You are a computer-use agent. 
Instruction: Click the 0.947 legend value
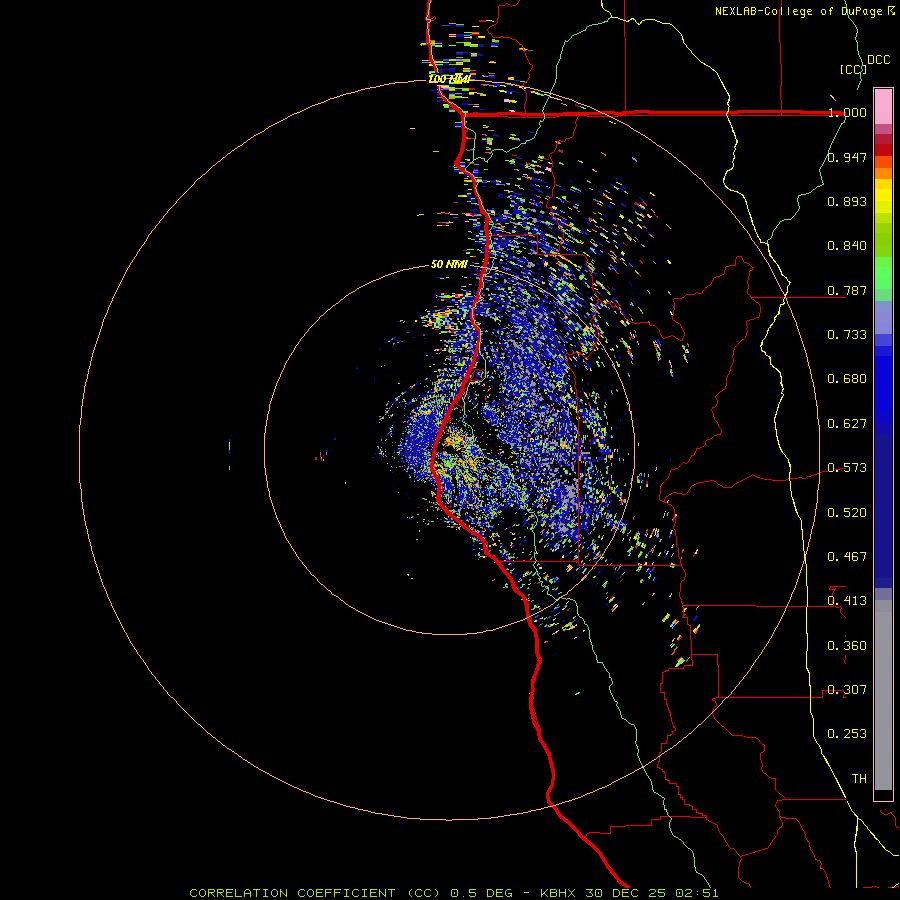(x=847, y=157)
